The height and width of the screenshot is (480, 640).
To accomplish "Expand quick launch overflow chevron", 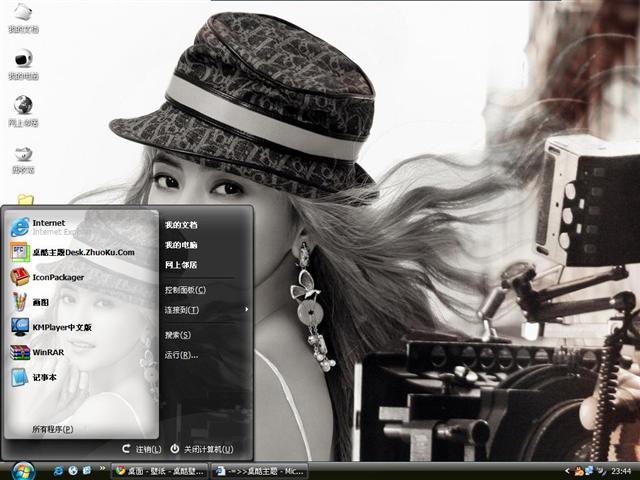I will (x=102, y=468).
